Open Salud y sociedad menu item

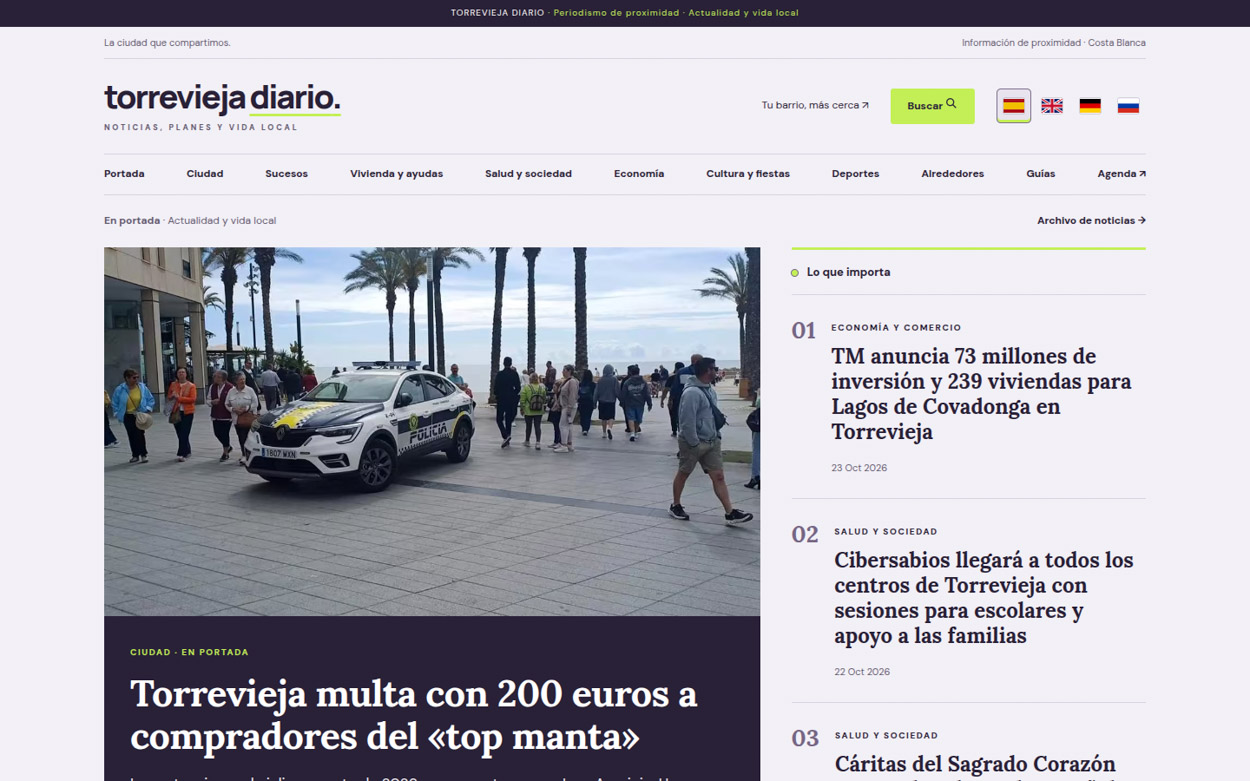[x=528, y=174]
